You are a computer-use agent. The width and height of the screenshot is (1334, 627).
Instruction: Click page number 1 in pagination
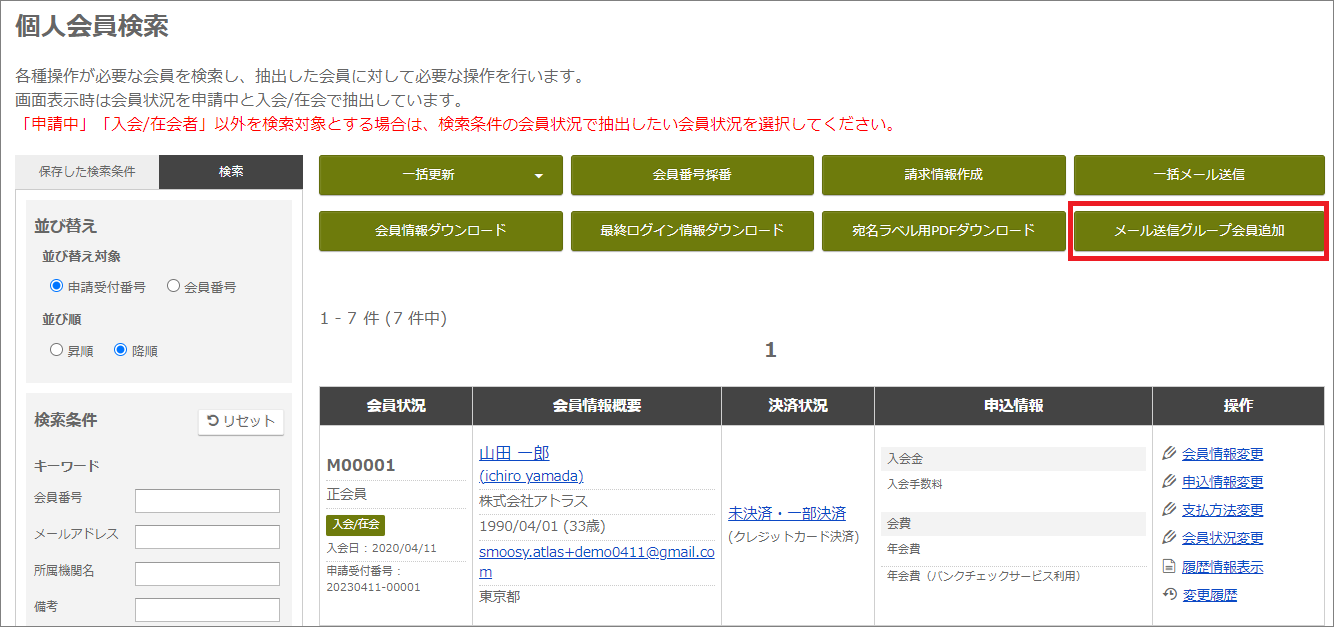pos(770,350)
